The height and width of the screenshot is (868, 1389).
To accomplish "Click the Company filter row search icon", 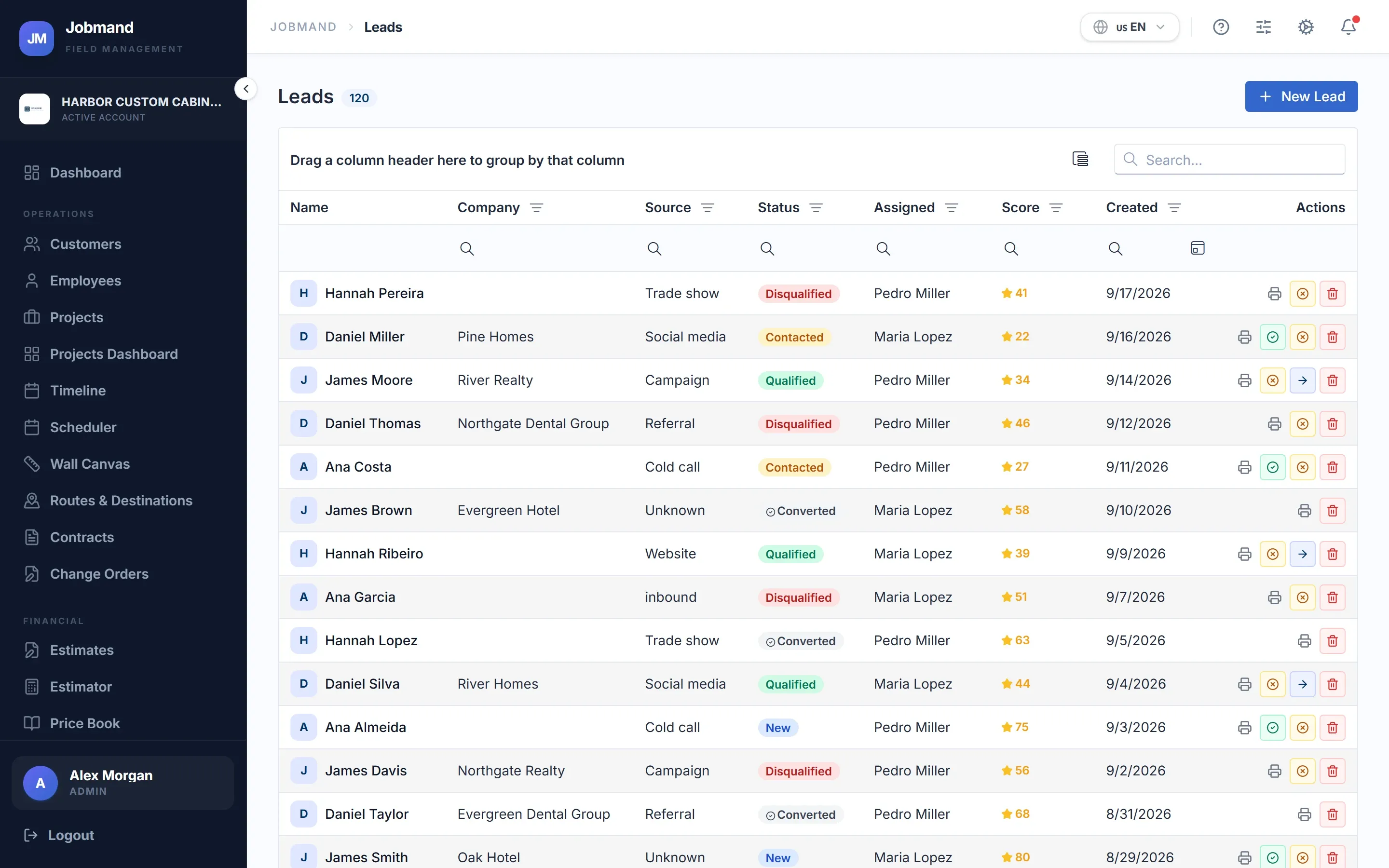I will pos(467,248).
